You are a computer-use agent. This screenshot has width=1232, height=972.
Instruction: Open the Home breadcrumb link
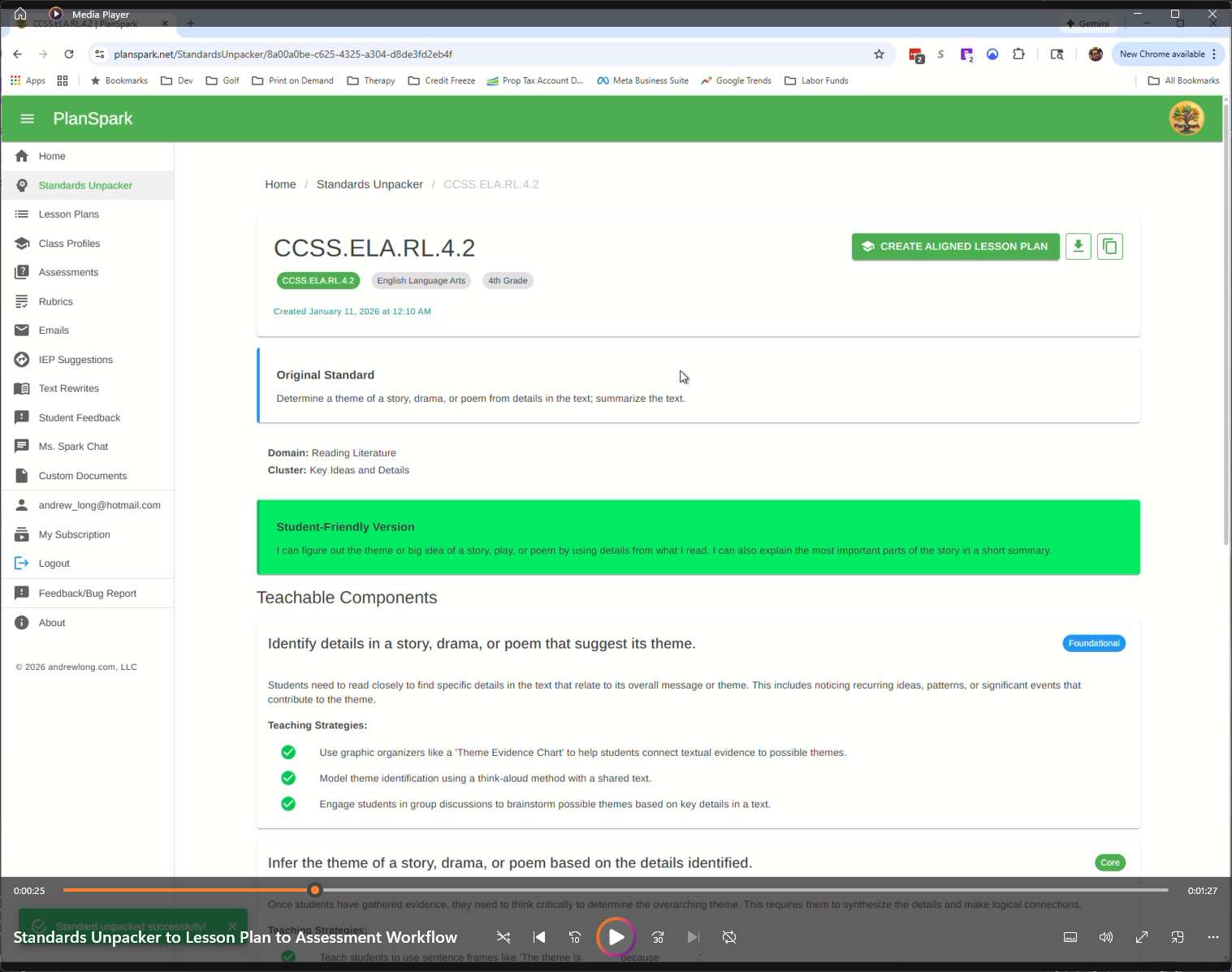click(x=280, y=184)
